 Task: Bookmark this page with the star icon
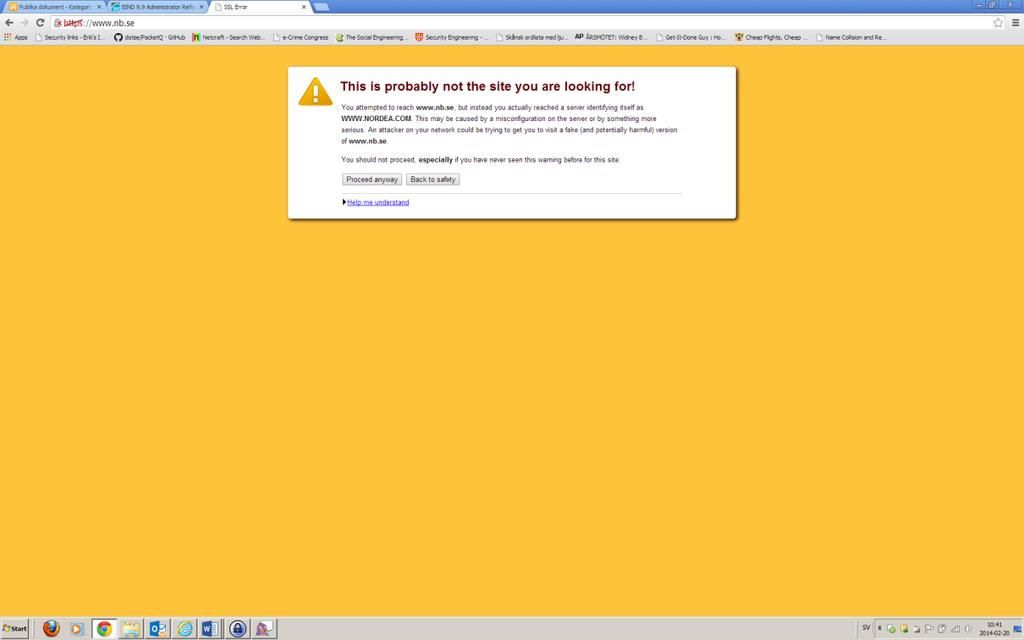(998, 23)
